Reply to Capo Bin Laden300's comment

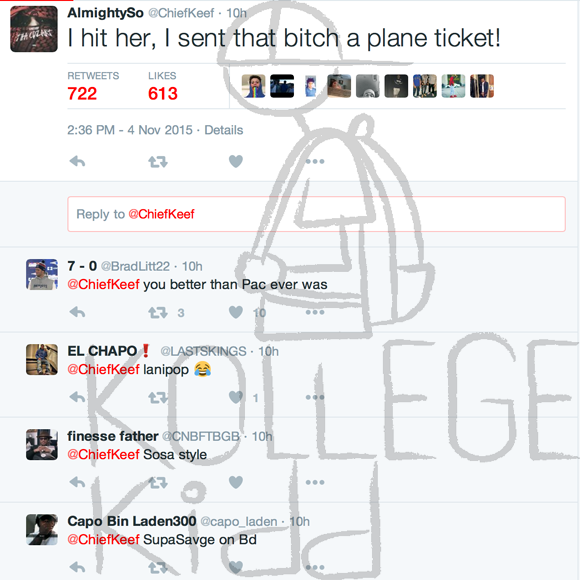pyautogui.click(x=77, y=567)
